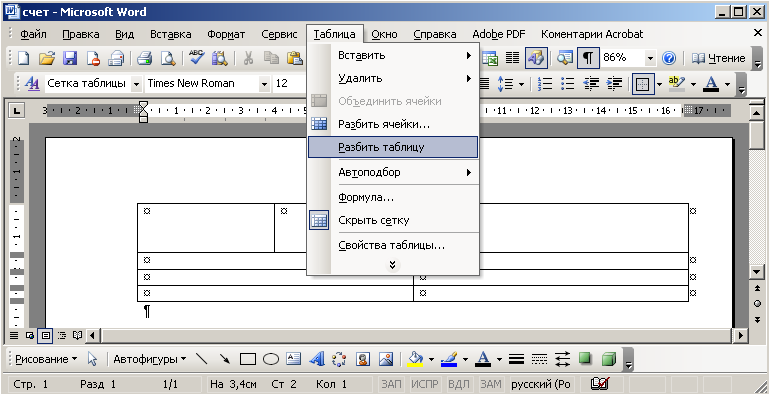Screen dimensions: 769x394
Task: Open the Сервис menu
Action: (279, 34)
